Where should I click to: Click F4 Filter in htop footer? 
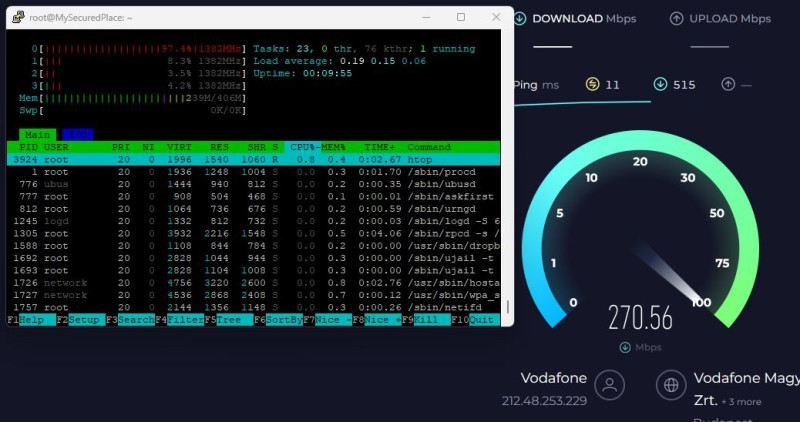180,320
